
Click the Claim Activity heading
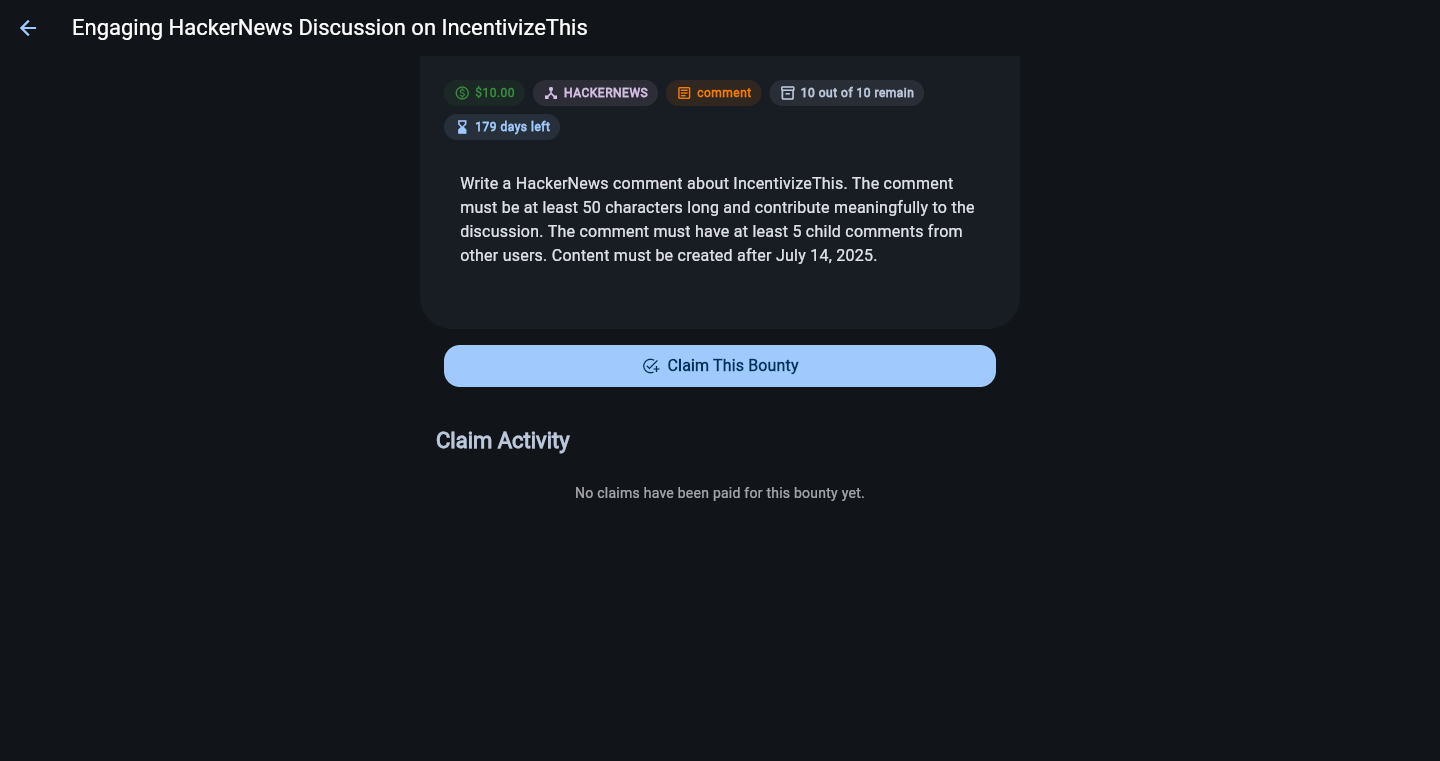[503, 441]
